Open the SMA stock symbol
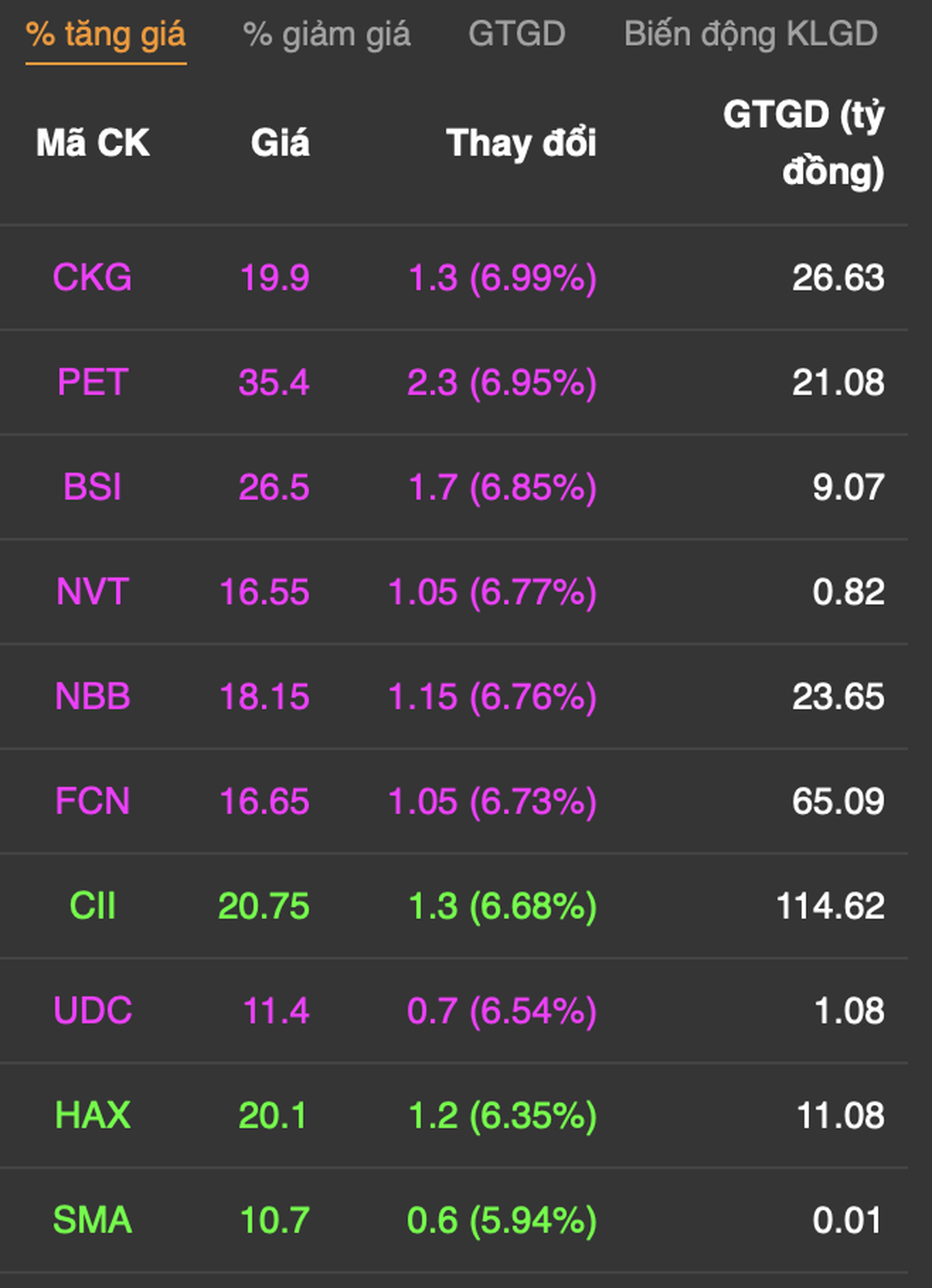The height and width of the screenshot is (1288, 932). (x=92, y=1220)
